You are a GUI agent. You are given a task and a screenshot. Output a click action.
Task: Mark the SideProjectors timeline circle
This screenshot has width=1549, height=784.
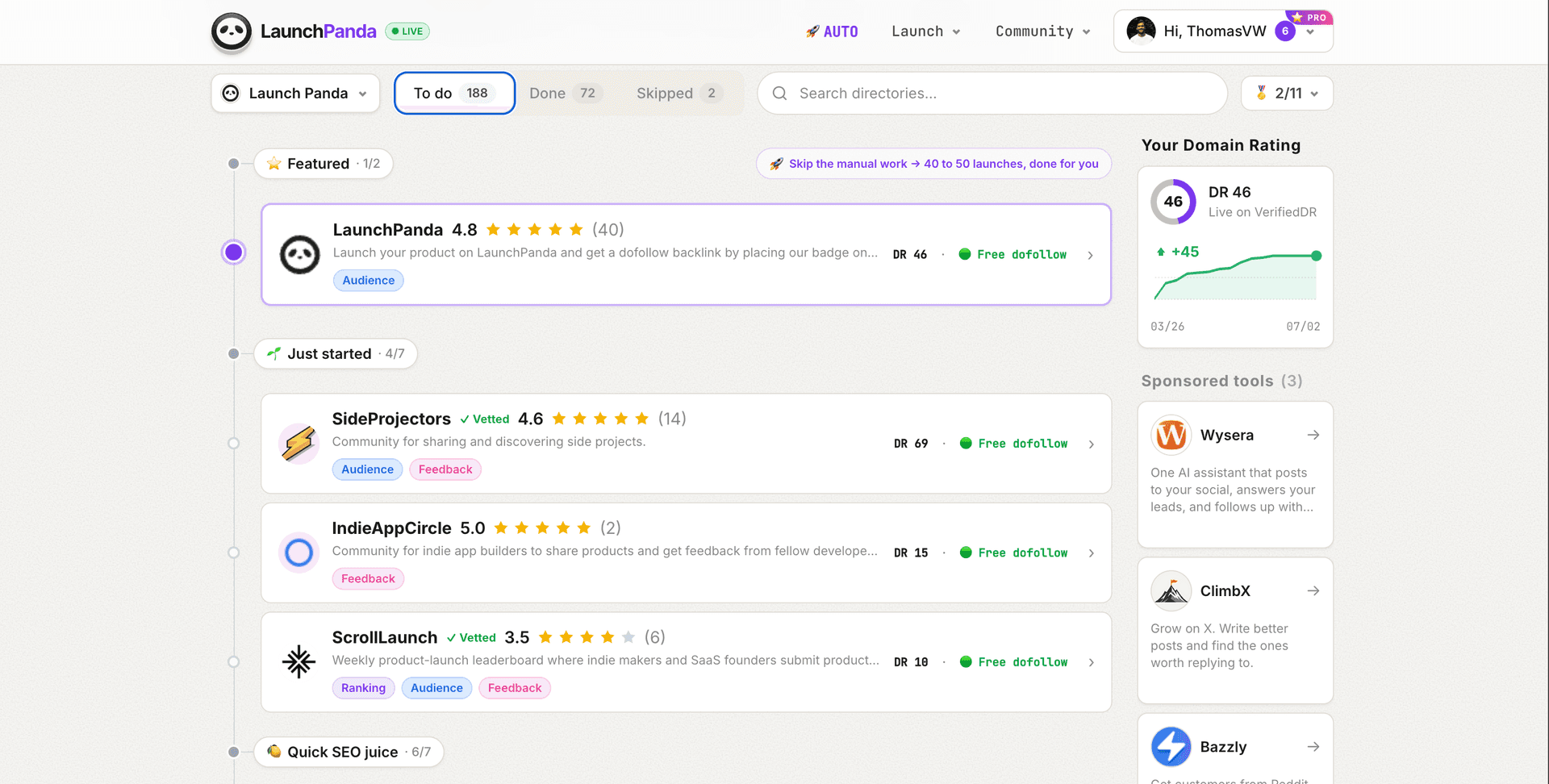[234, 443]
